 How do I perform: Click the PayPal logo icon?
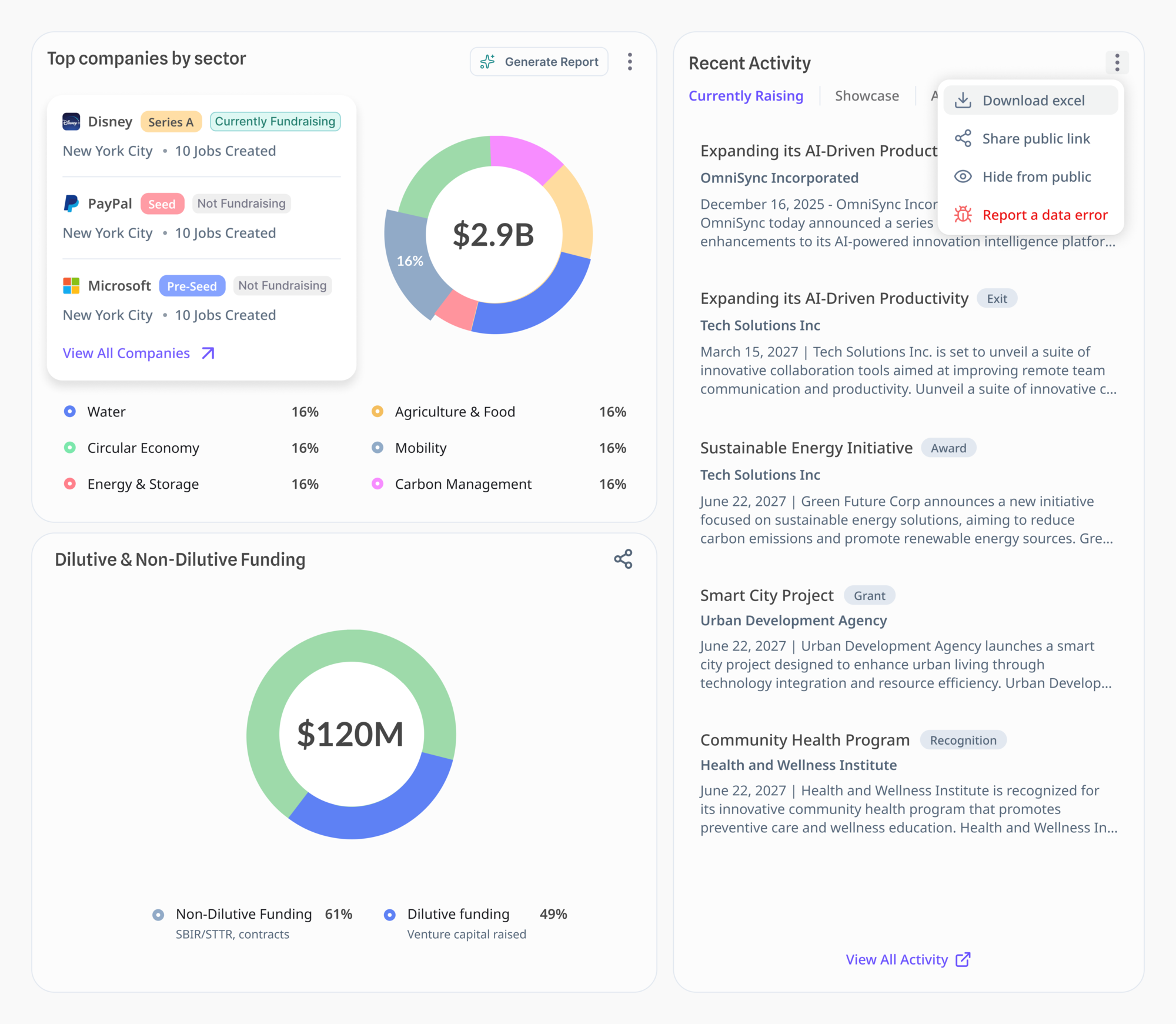71,204
